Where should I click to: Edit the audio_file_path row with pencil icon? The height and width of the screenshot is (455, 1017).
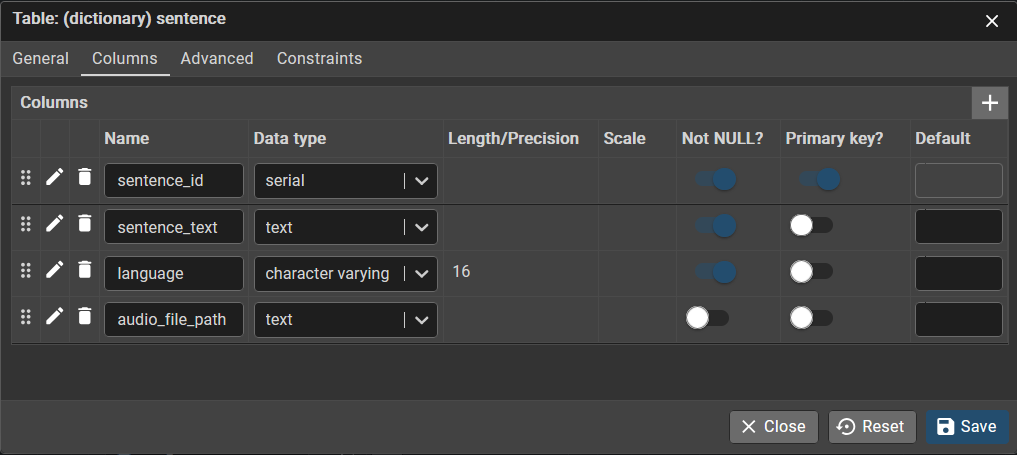[55, 316]
